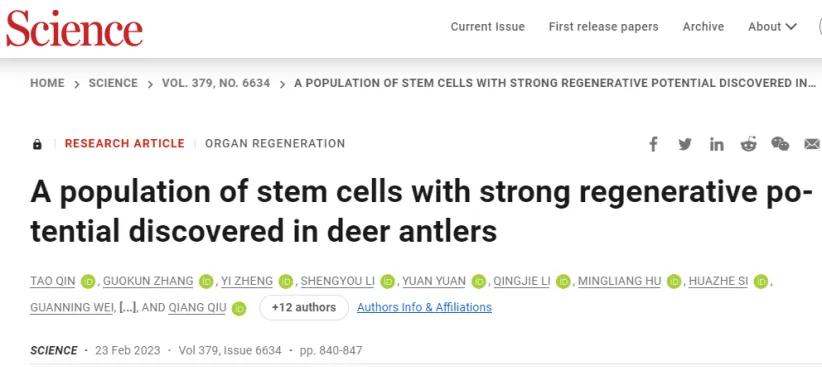Share on LinkedIn icon
This screenshot has height=367, width=822.
pyautogui.click(x=717, y=144)
